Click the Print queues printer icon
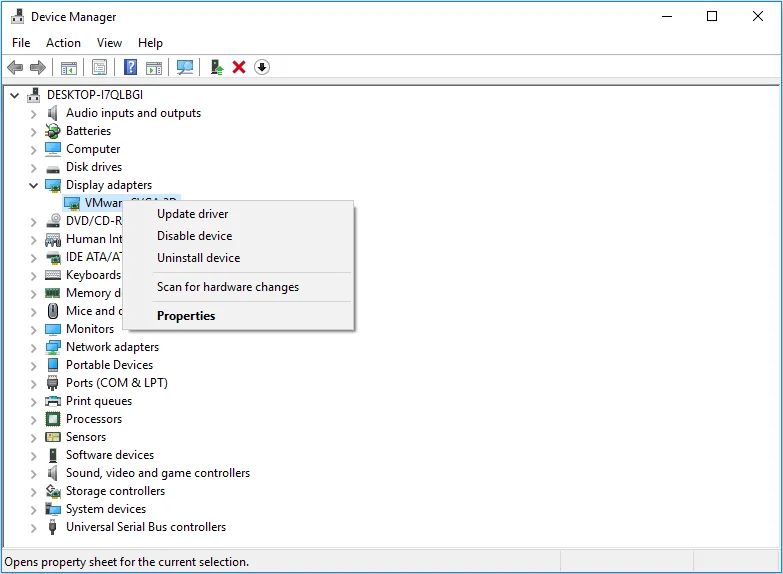This screenshot has width=783, height=574. point(52,401)
